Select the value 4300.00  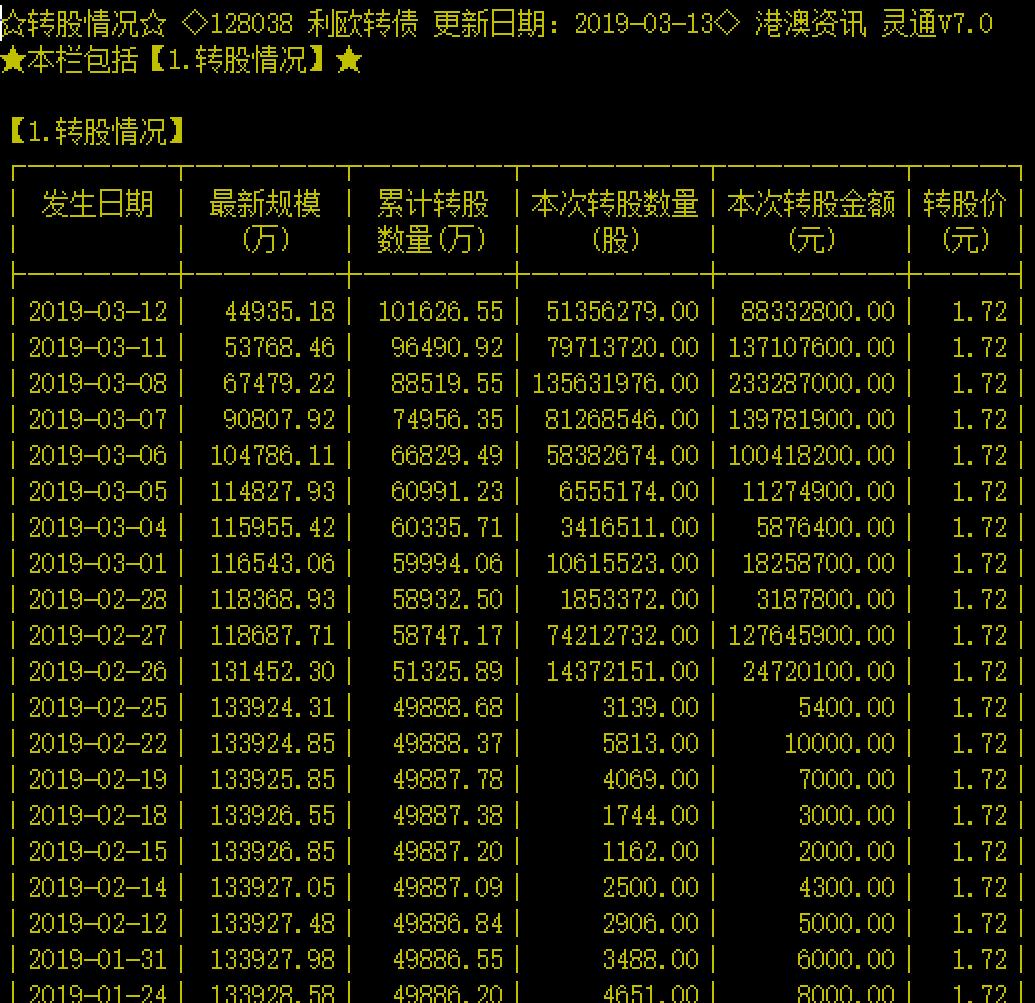tap(846, 887)
